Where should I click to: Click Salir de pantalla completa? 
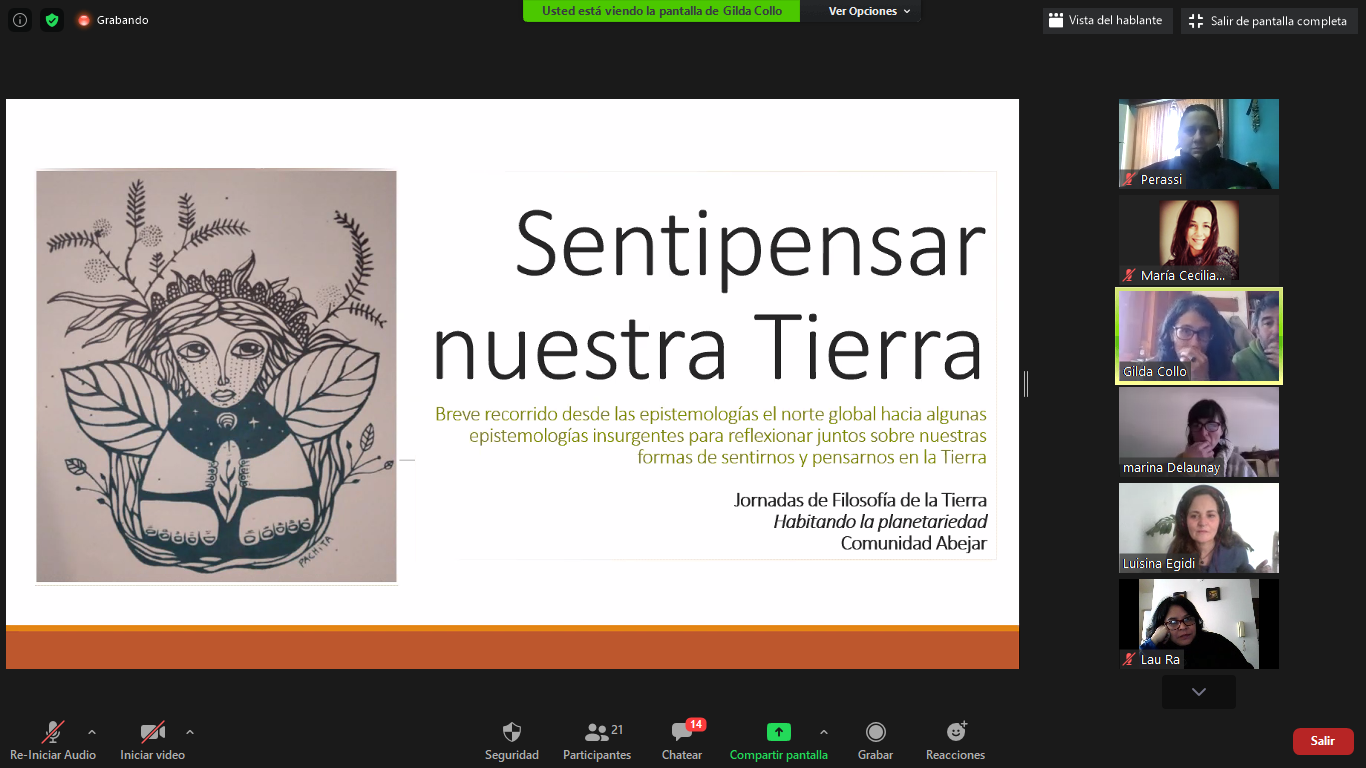tap(1267, 20)
